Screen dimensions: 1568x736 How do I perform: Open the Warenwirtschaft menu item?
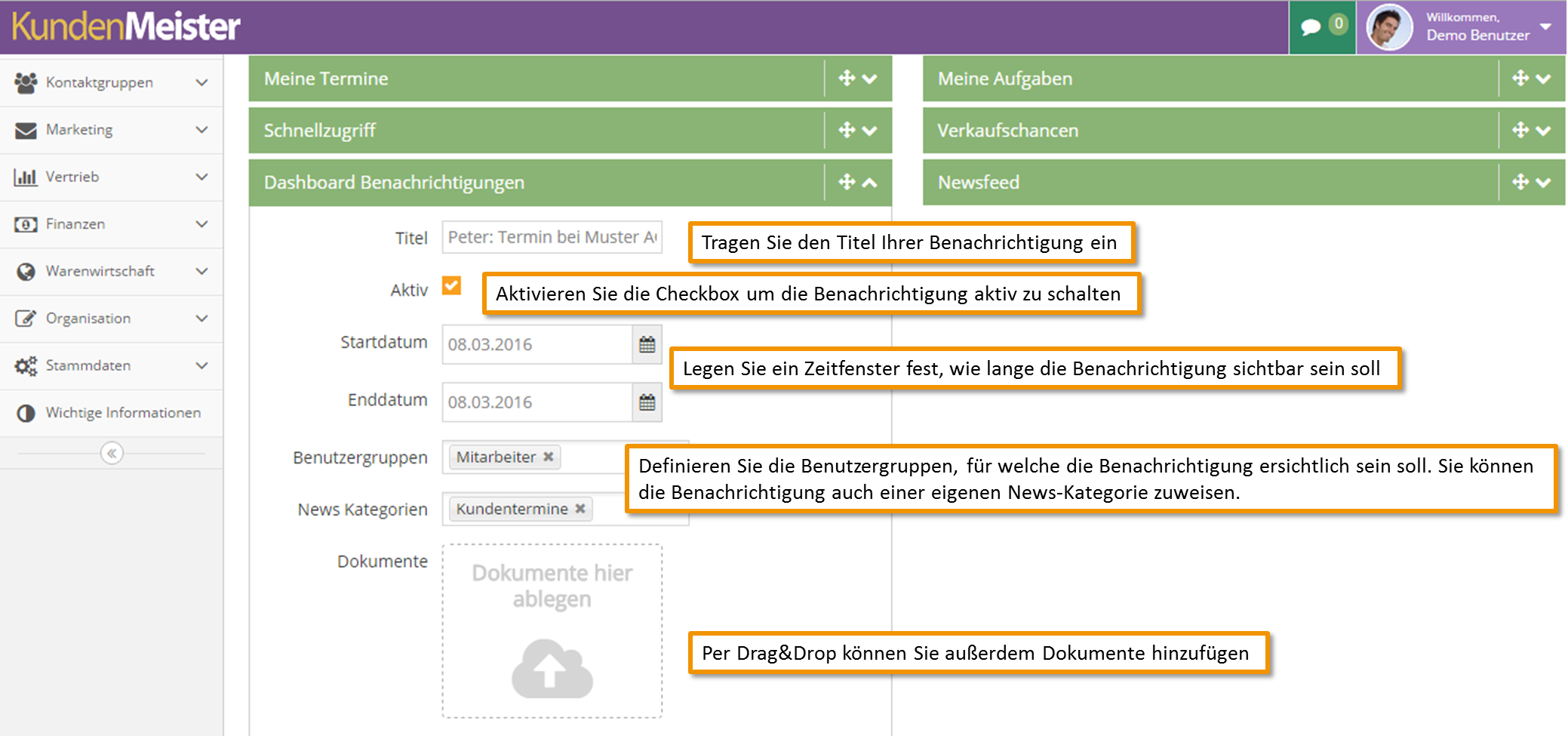pyautogui.click(x=112, y=271)
